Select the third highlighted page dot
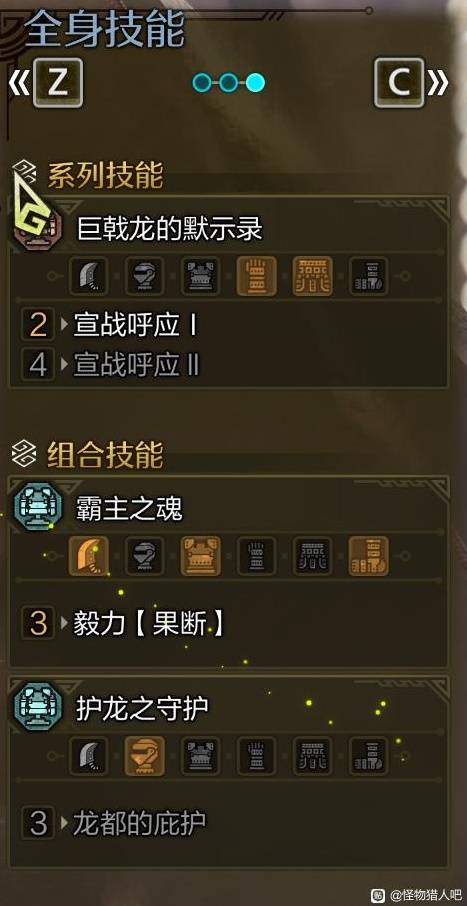Image resolution: width=467 pixels, height=906 pixels. [255, 83]
